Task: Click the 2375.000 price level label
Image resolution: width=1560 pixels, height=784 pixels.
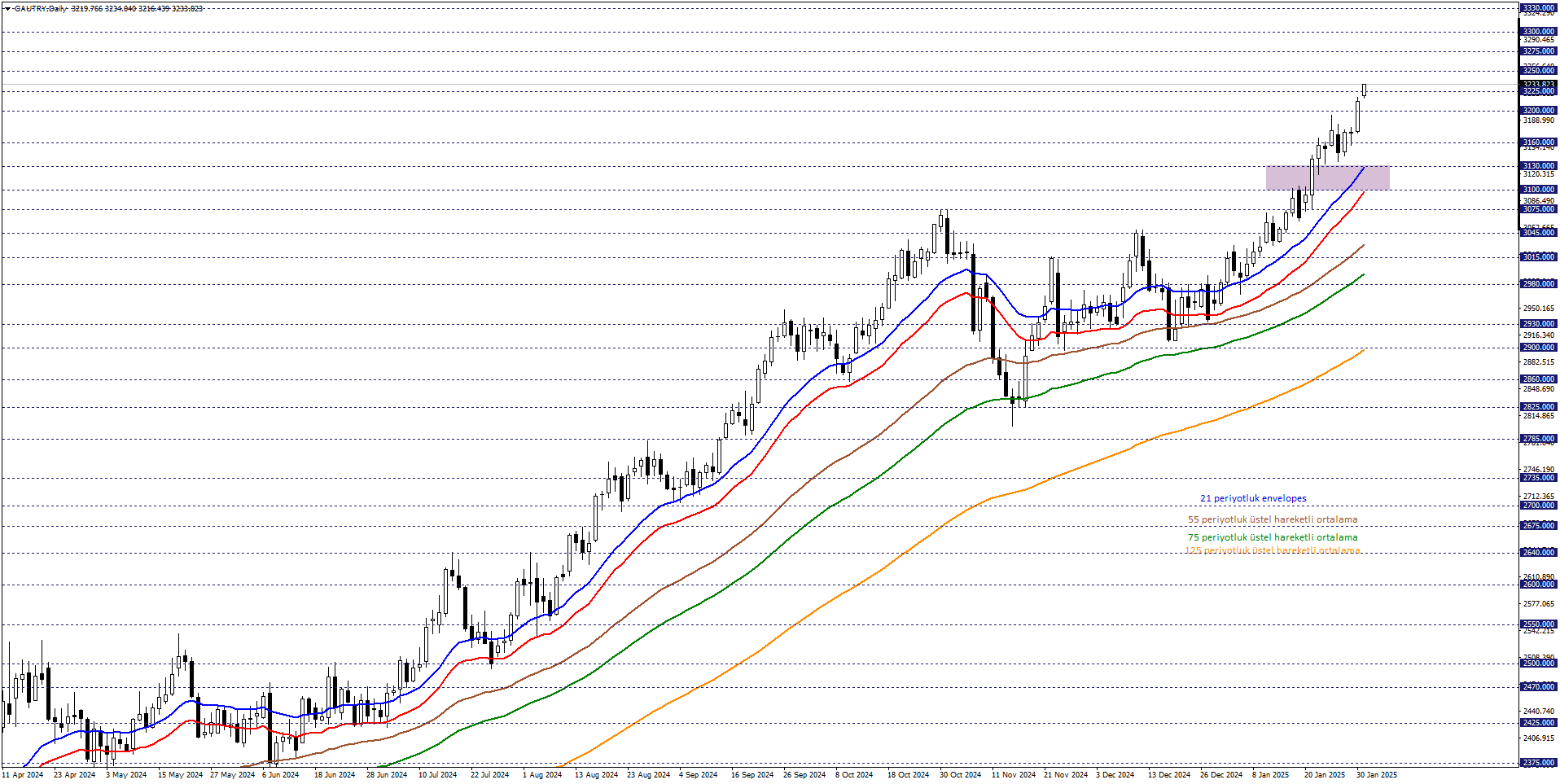Action: click(x=1538, y=763)
